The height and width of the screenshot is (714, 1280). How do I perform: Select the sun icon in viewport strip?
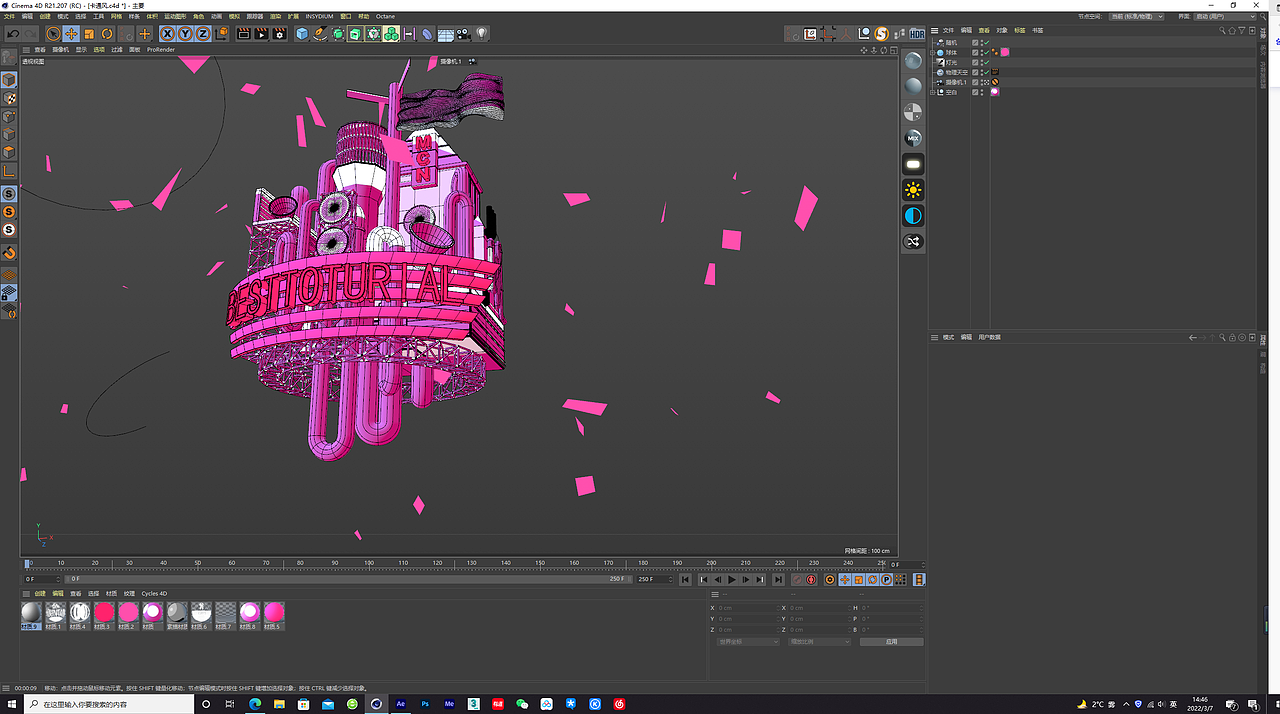[913, 189]
